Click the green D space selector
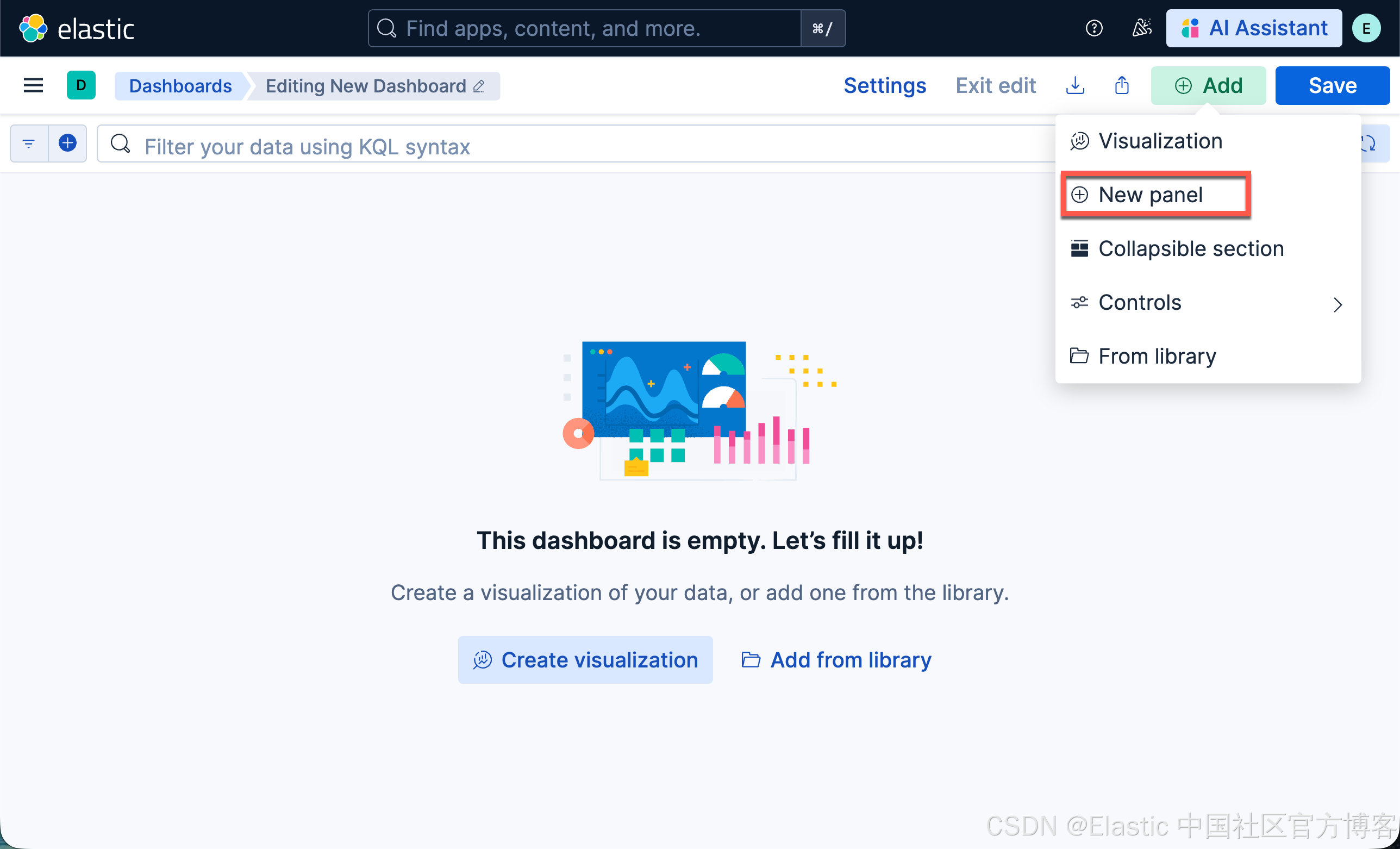The width and height of the screenshot is (1400, 849). point(82,86)
